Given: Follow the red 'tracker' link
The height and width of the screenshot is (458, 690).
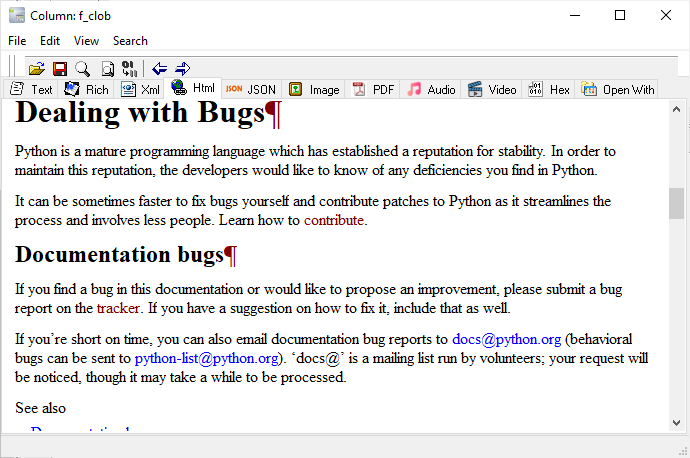Looking at the screenshot, I should click(118, 308).
